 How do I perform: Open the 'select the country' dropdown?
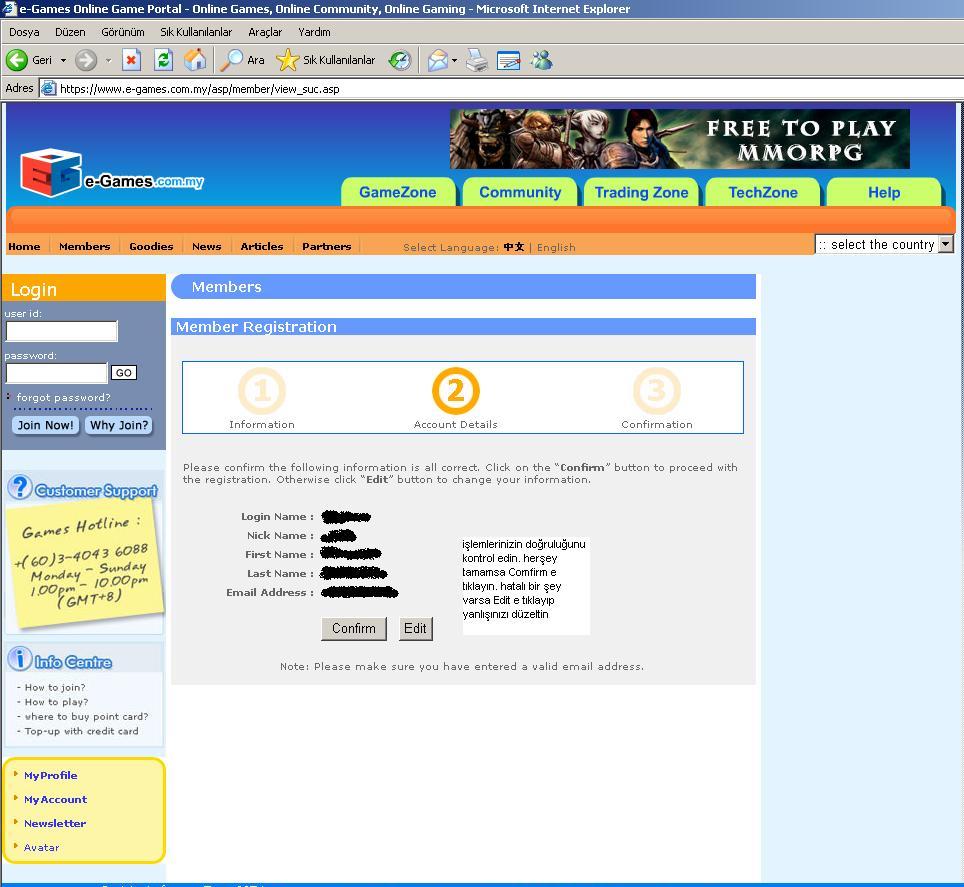click(884, 244)
